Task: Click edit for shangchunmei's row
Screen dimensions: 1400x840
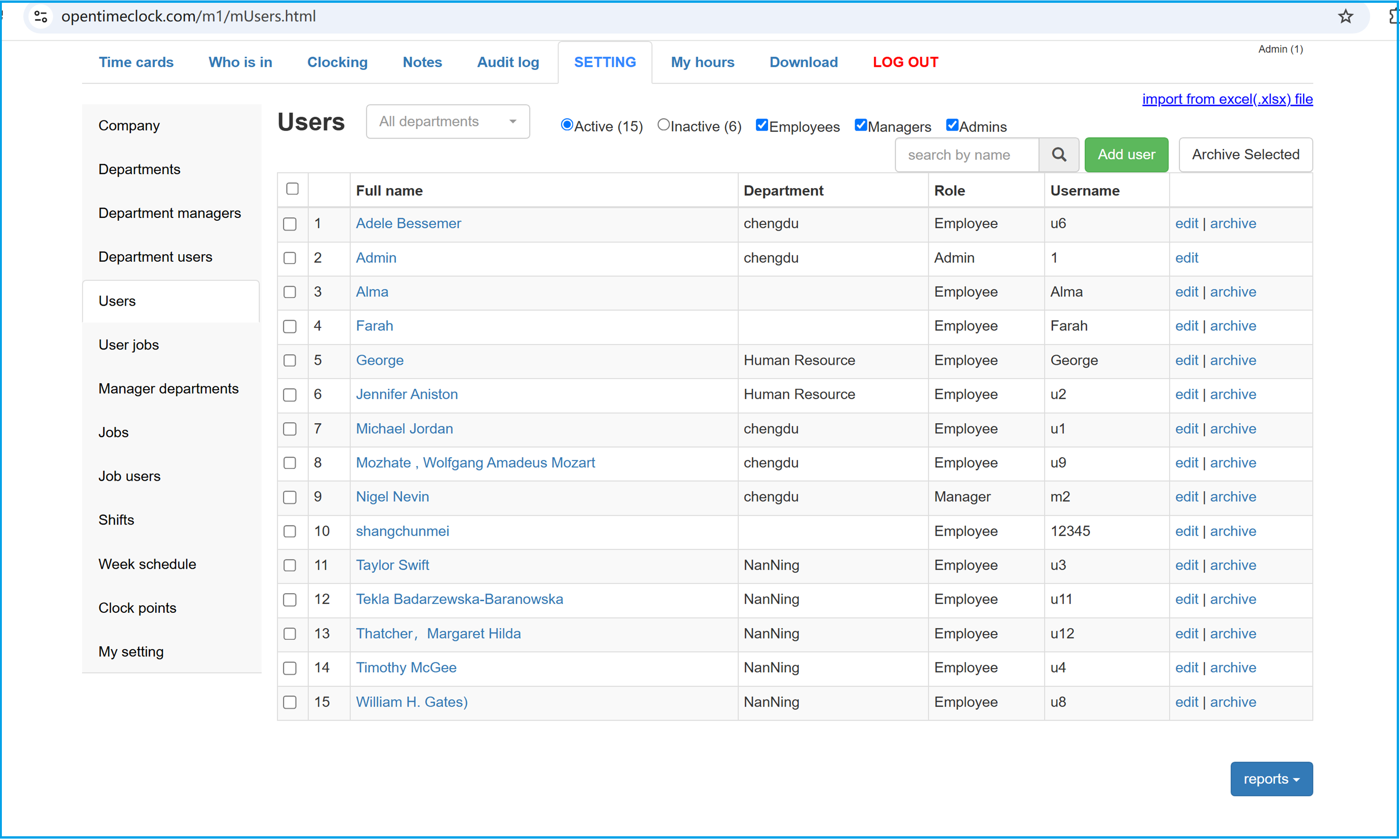Action: pos(1186,532)
